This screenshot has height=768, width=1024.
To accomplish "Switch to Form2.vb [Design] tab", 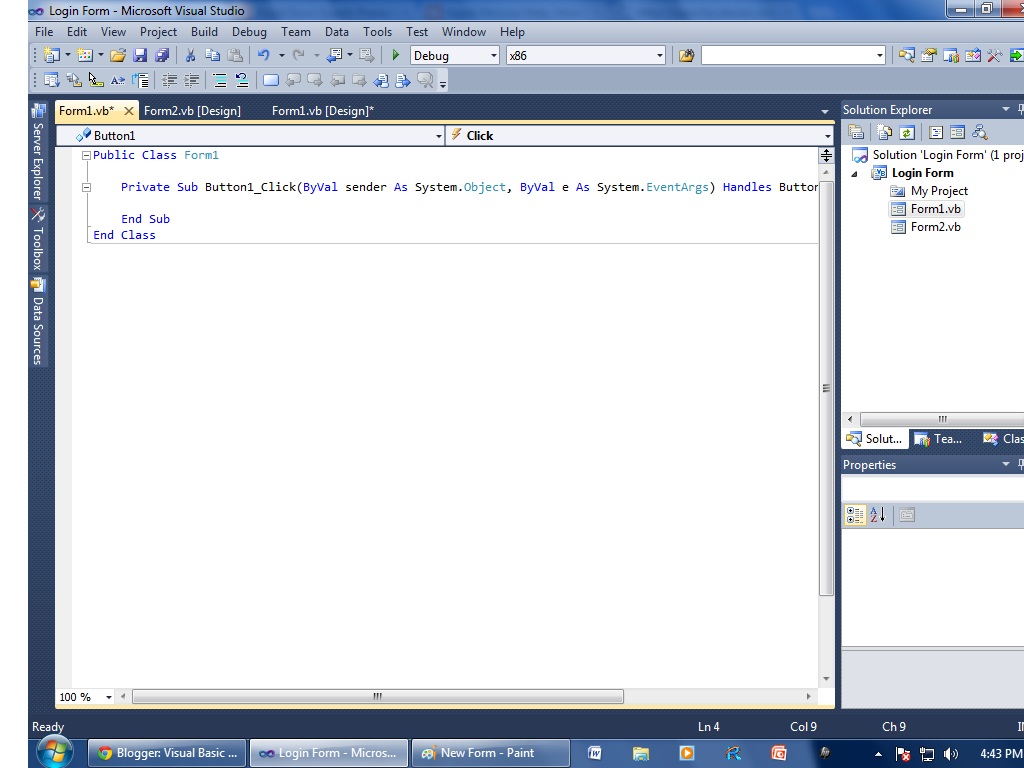I will [x=192, y=111].
